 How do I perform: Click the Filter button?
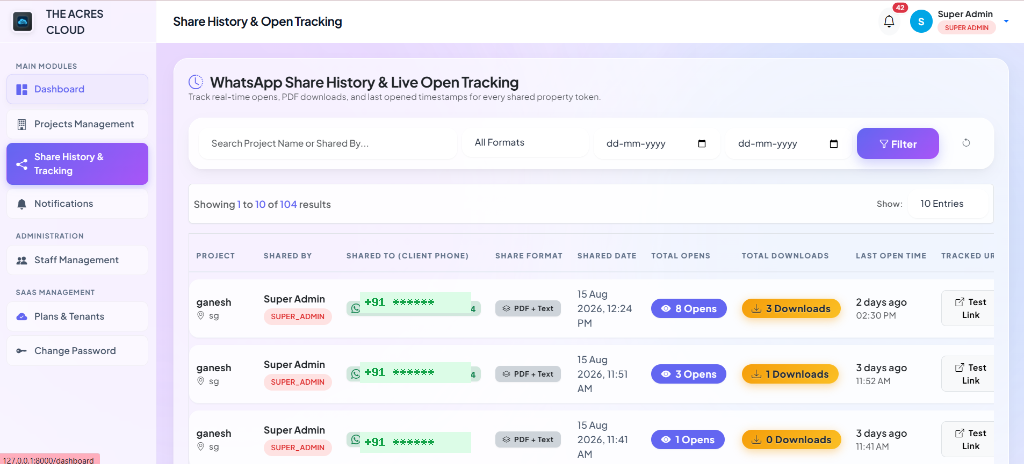pyautogui.click(x=898, y=144)
